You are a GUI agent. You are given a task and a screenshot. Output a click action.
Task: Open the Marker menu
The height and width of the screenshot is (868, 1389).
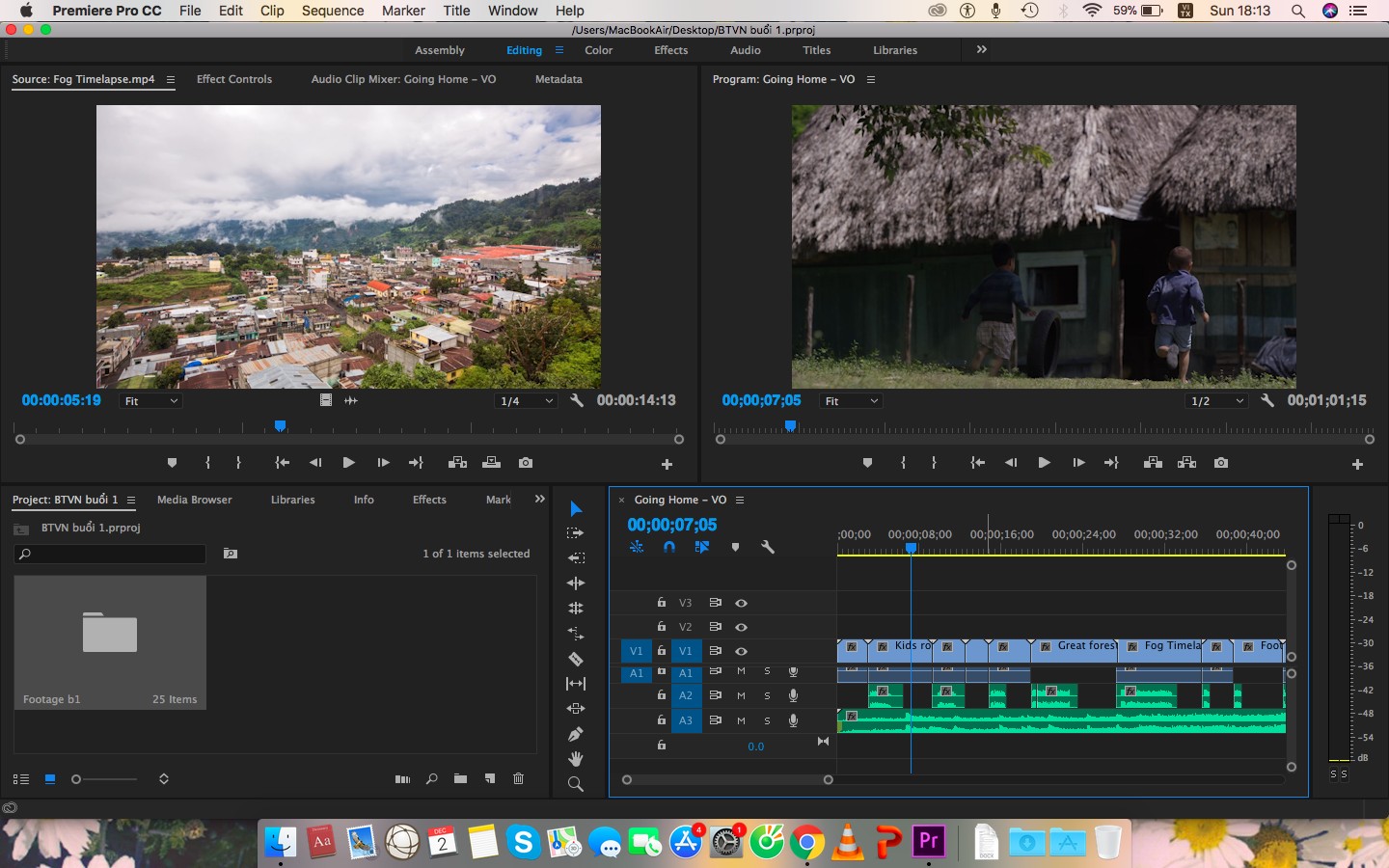tap(403, 11)
